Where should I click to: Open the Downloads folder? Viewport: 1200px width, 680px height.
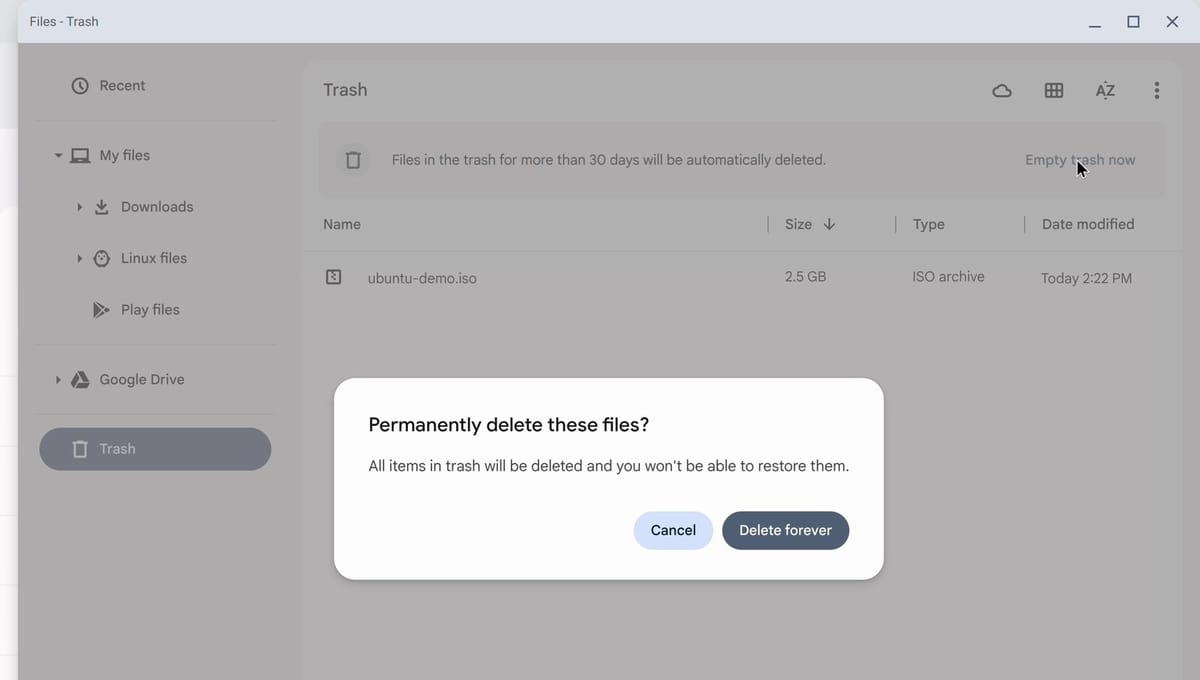click(157, 207)
